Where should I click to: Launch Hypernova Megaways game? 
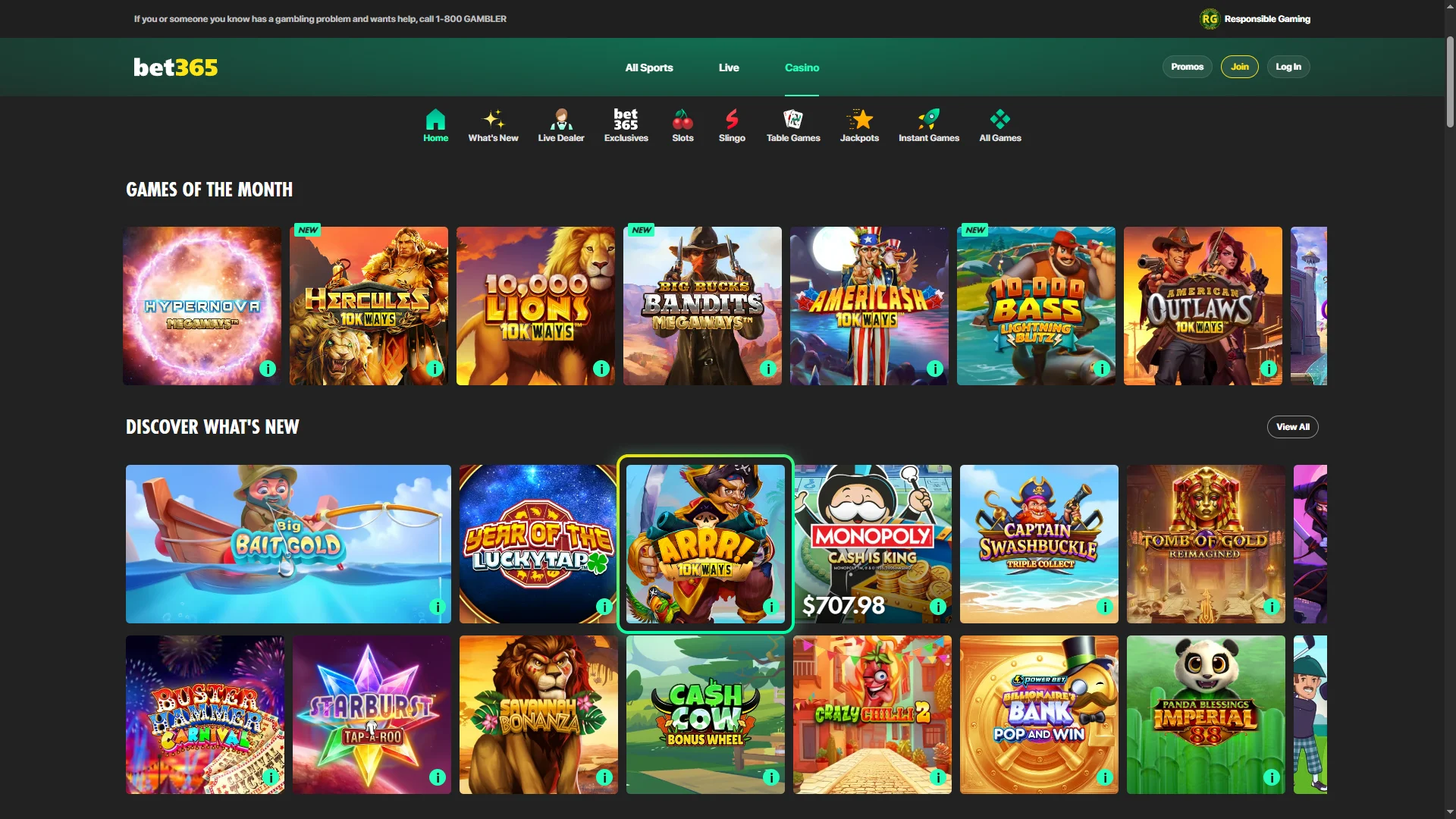[202, 306]
